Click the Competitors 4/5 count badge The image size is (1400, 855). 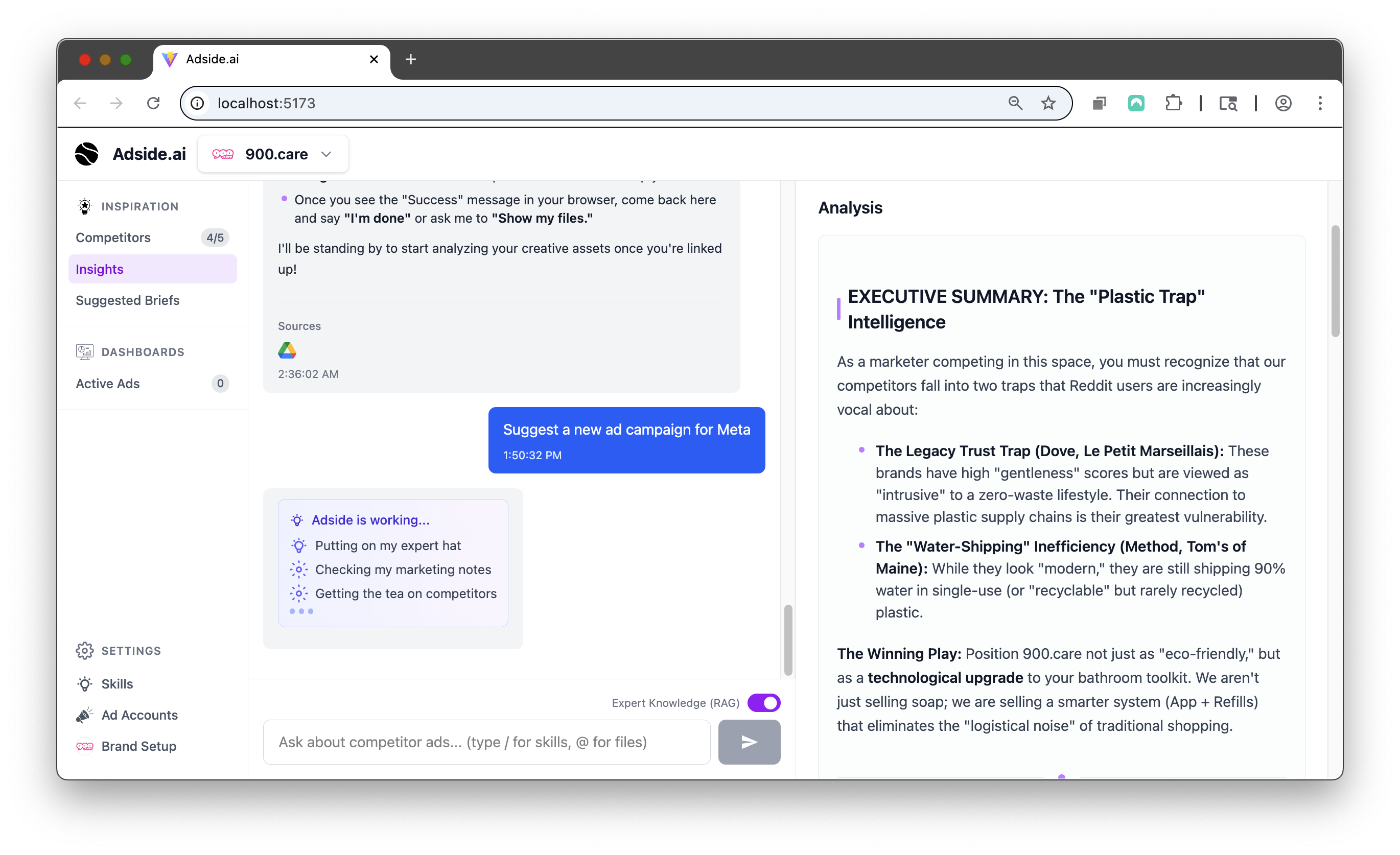[x=215, y=237]
